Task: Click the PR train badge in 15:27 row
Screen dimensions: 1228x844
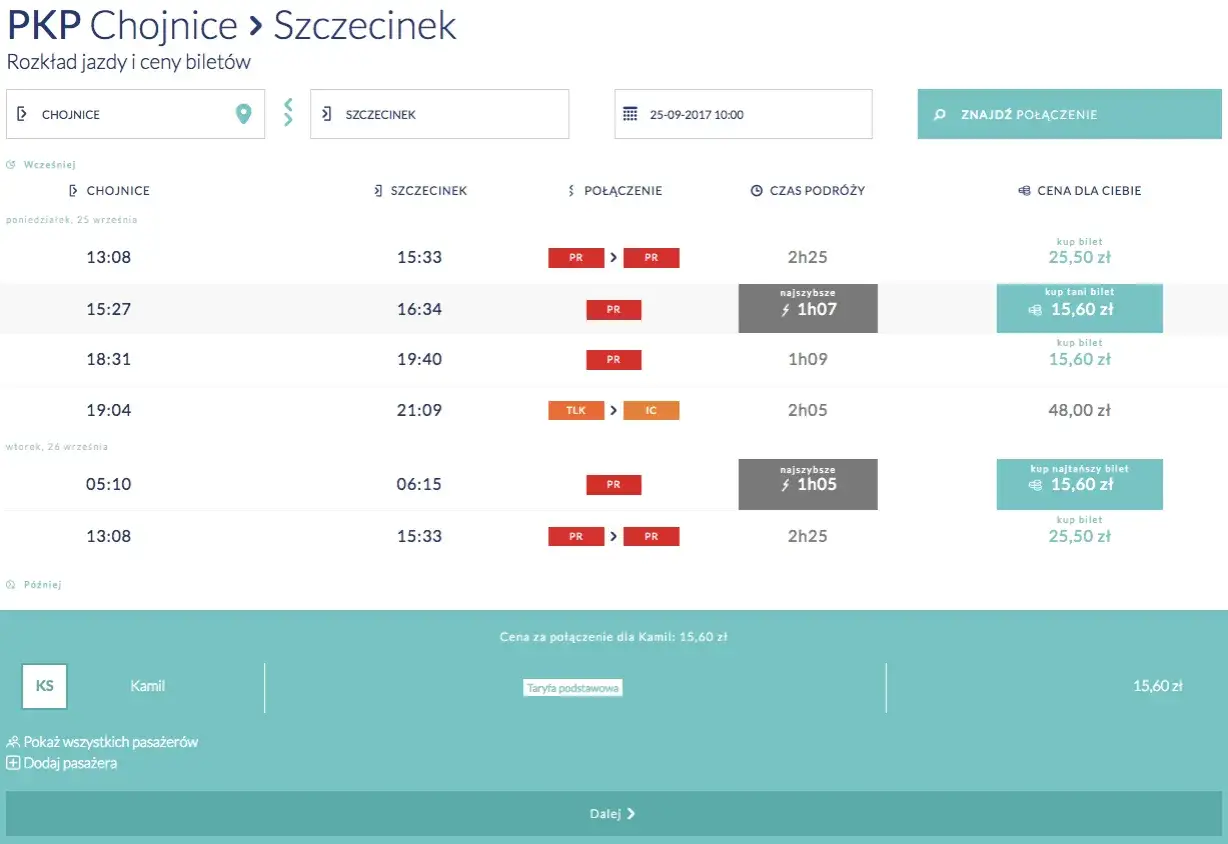Action: [614, 310]
